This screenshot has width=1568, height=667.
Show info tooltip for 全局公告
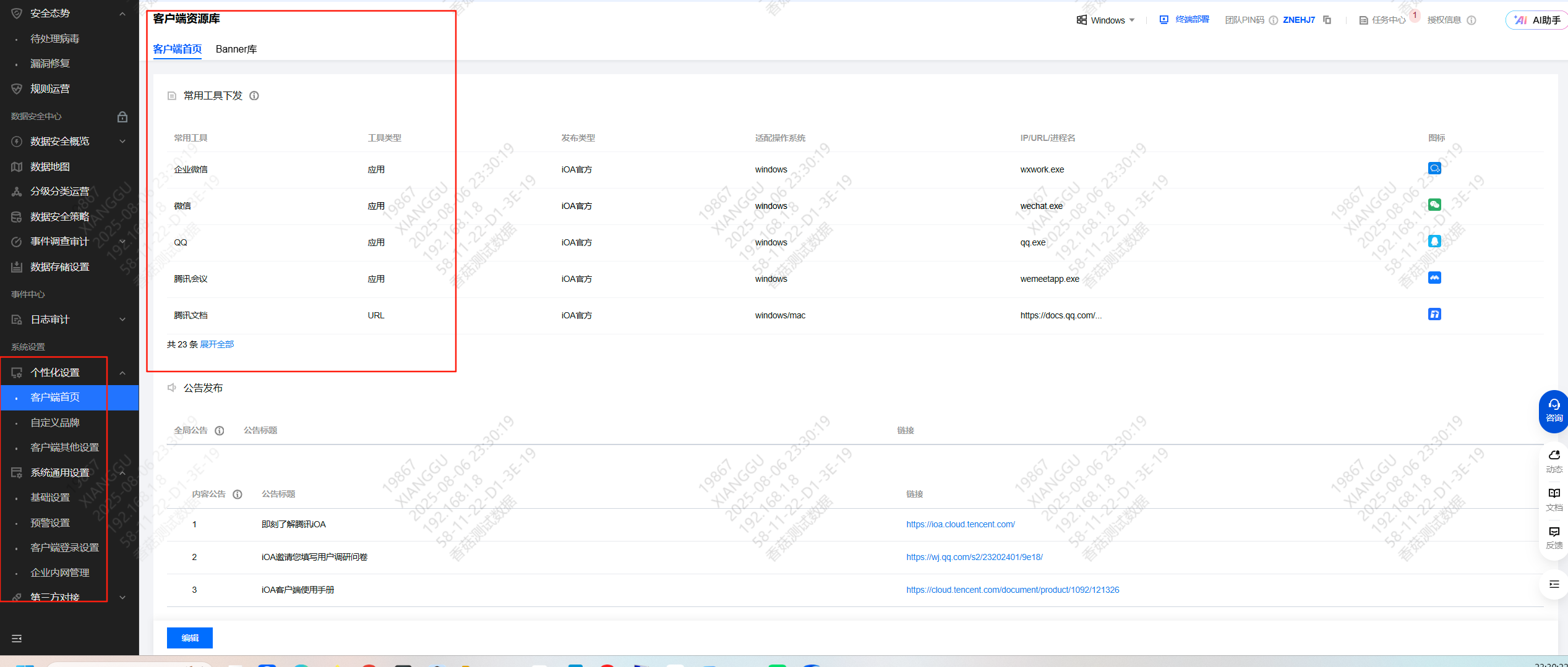coord(220,431)
